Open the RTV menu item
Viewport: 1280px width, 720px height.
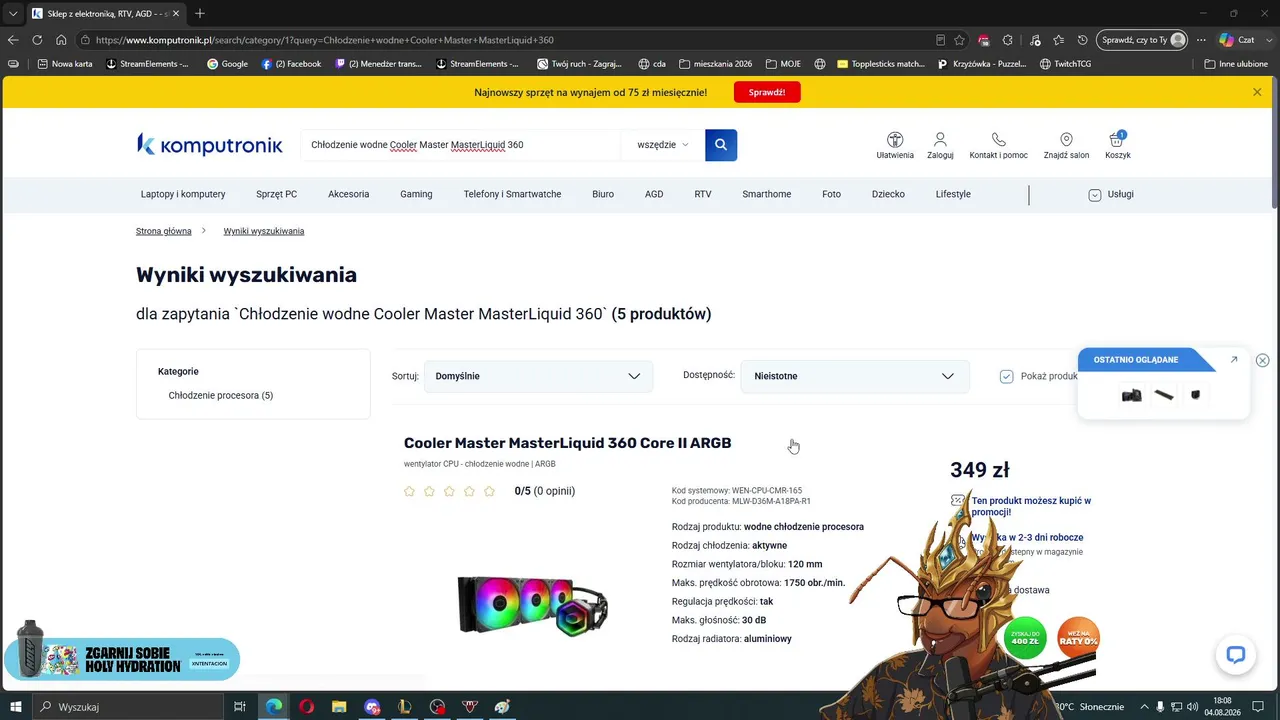(703, 194)
